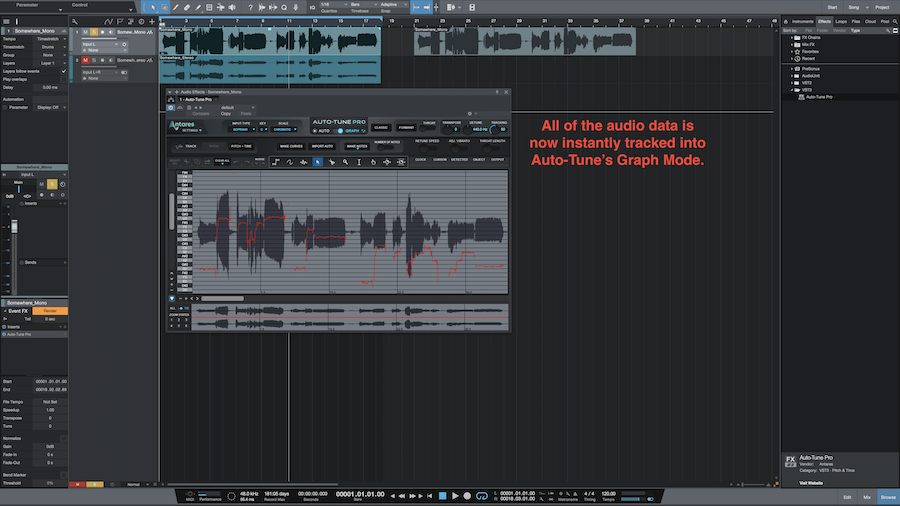This screenshot has width=900, height=506.
Task: Select the Arrow tool in the Auto-Tune graph toolbar
Action: click(319, 161)
